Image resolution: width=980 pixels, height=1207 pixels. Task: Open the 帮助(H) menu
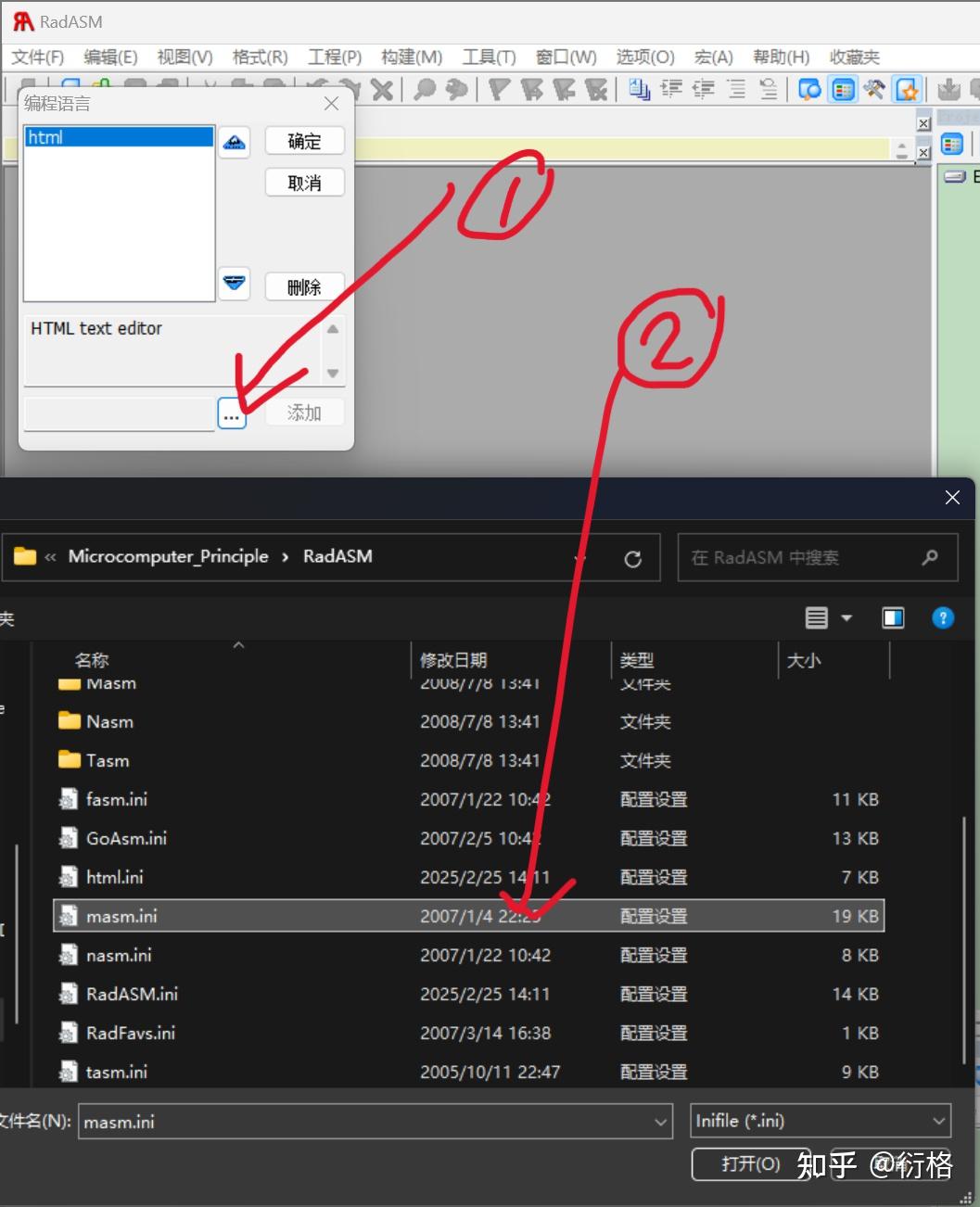(781, 57)
